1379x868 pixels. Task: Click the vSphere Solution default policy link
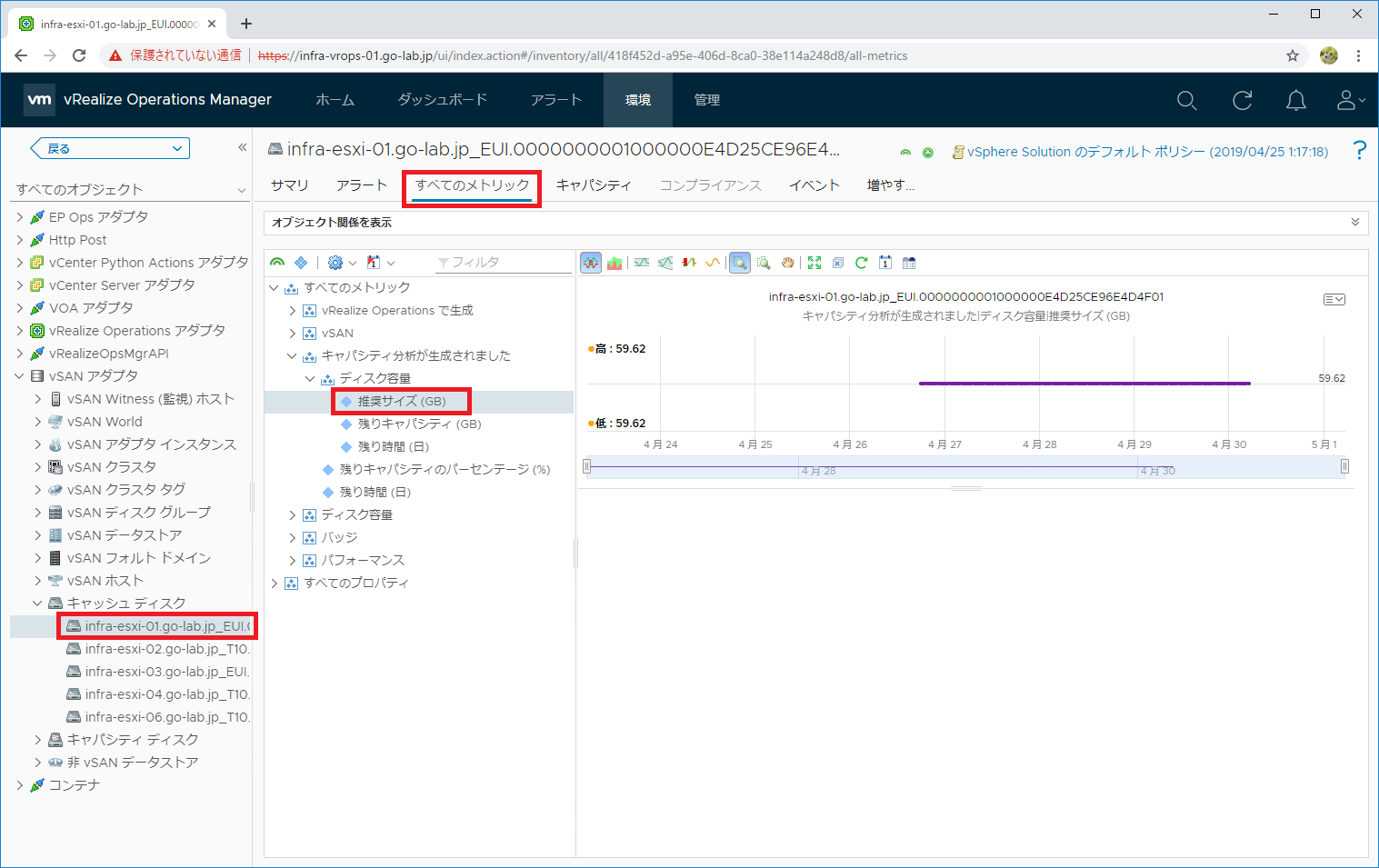(x=1147, y=152)
